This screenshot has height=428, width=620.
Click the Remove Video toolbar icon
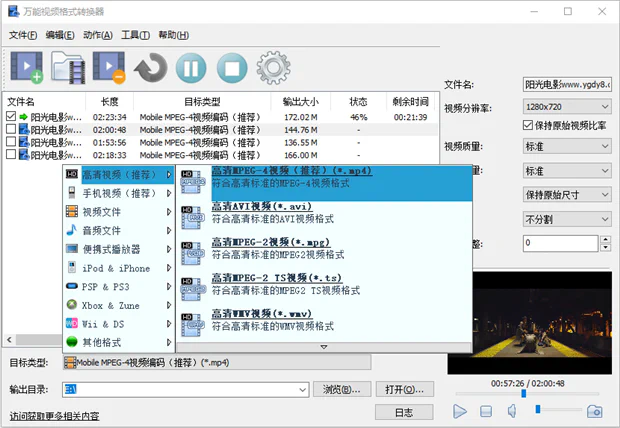coord(110,67)
